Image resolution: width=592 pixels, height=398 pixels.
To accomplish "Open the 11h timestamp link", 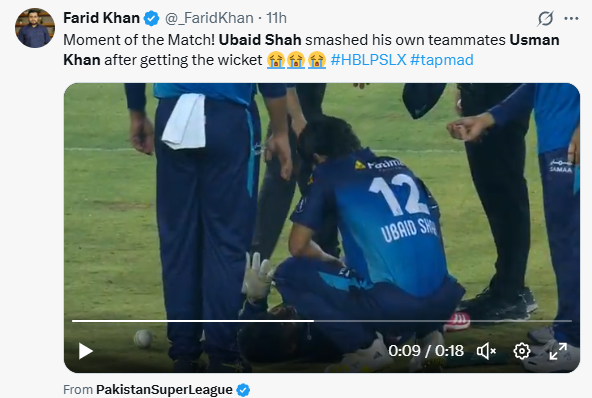I will coord(276,18).
